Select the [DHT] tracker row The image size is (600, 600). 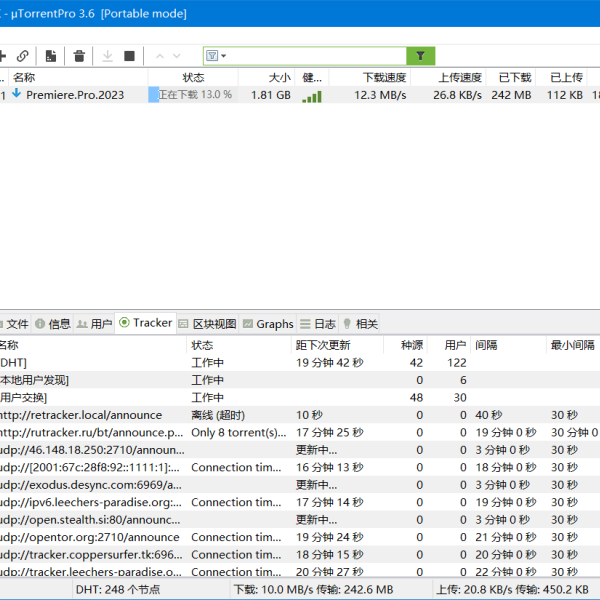pyautogui.click(x=300, y=363)
